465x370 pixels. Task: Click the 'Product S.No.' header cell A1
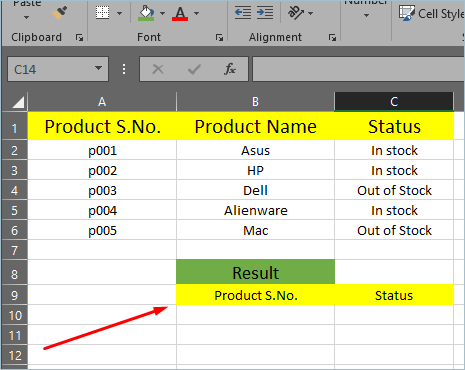tap(102, 126)
